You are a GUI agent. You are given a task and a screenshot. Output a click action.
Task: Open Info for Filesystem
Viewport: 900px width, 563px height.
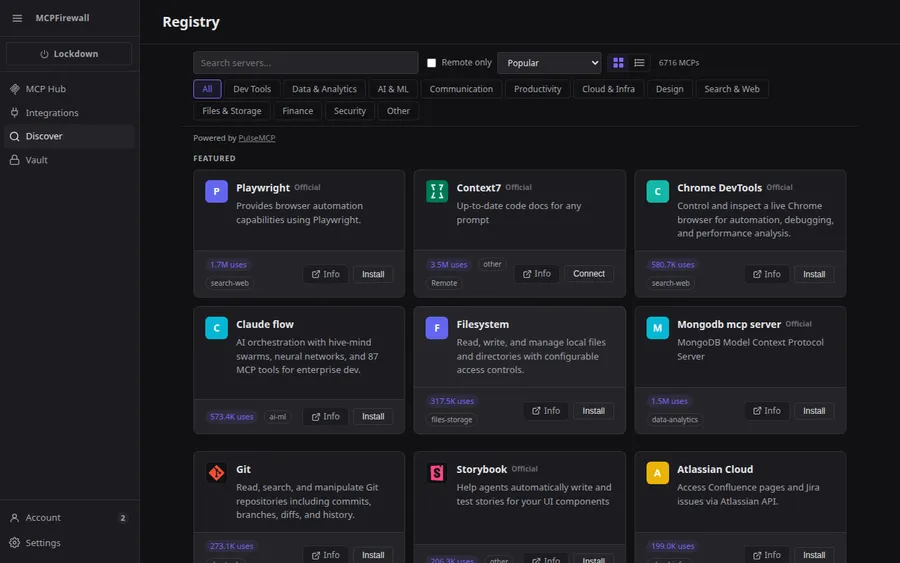pyautogui.click(x=546, y=411)
